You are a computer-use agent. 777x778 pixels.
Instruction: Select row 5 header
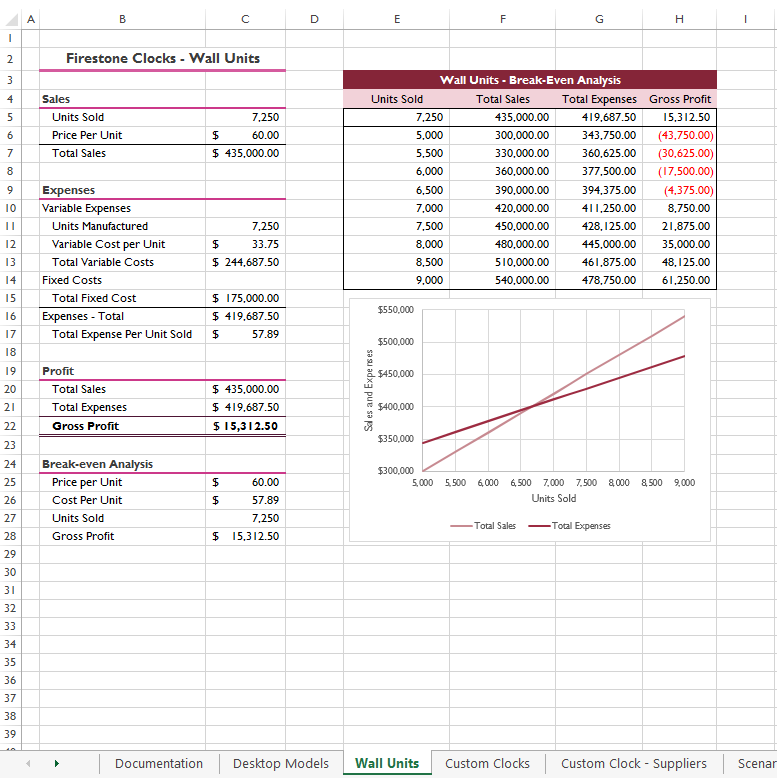click(x=10, y=117)
